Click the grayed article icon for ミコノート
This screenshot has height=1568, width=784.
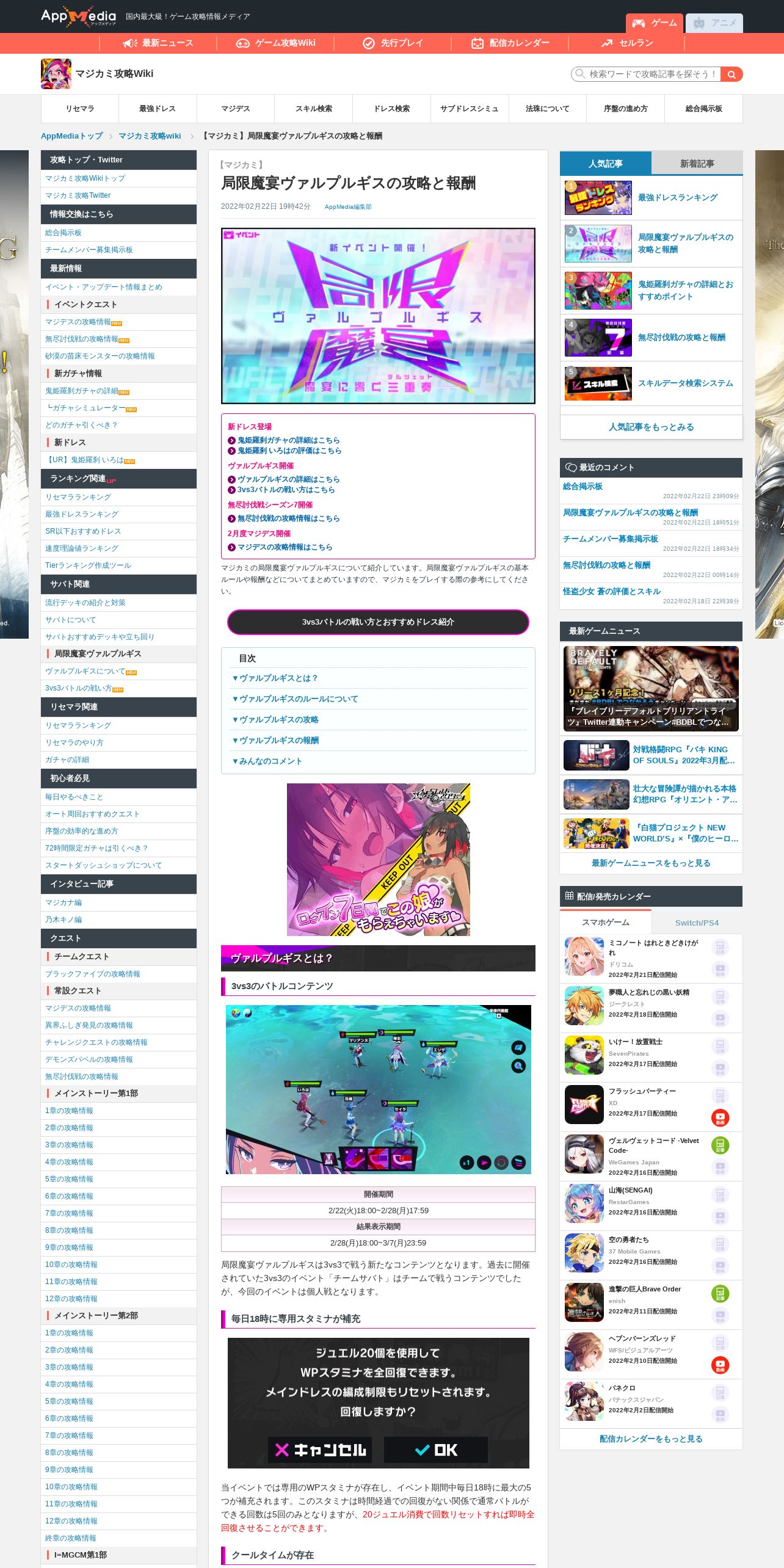pos(720,948)
